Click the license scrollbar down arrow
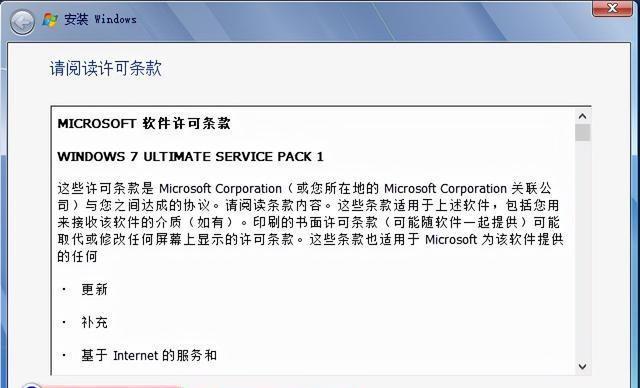The image size is (640, 388). [x=582, y=366]
